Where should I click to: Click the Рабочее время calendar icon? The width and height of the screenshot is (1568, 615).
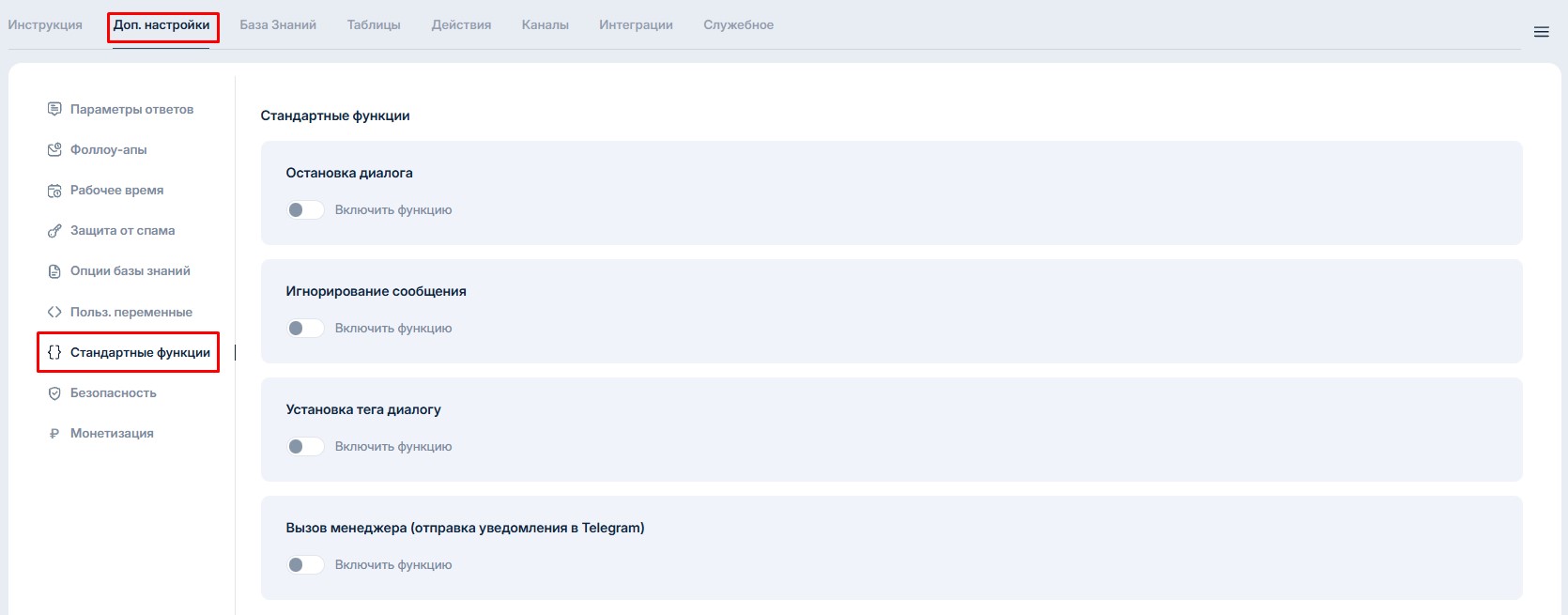pos(54,191)
